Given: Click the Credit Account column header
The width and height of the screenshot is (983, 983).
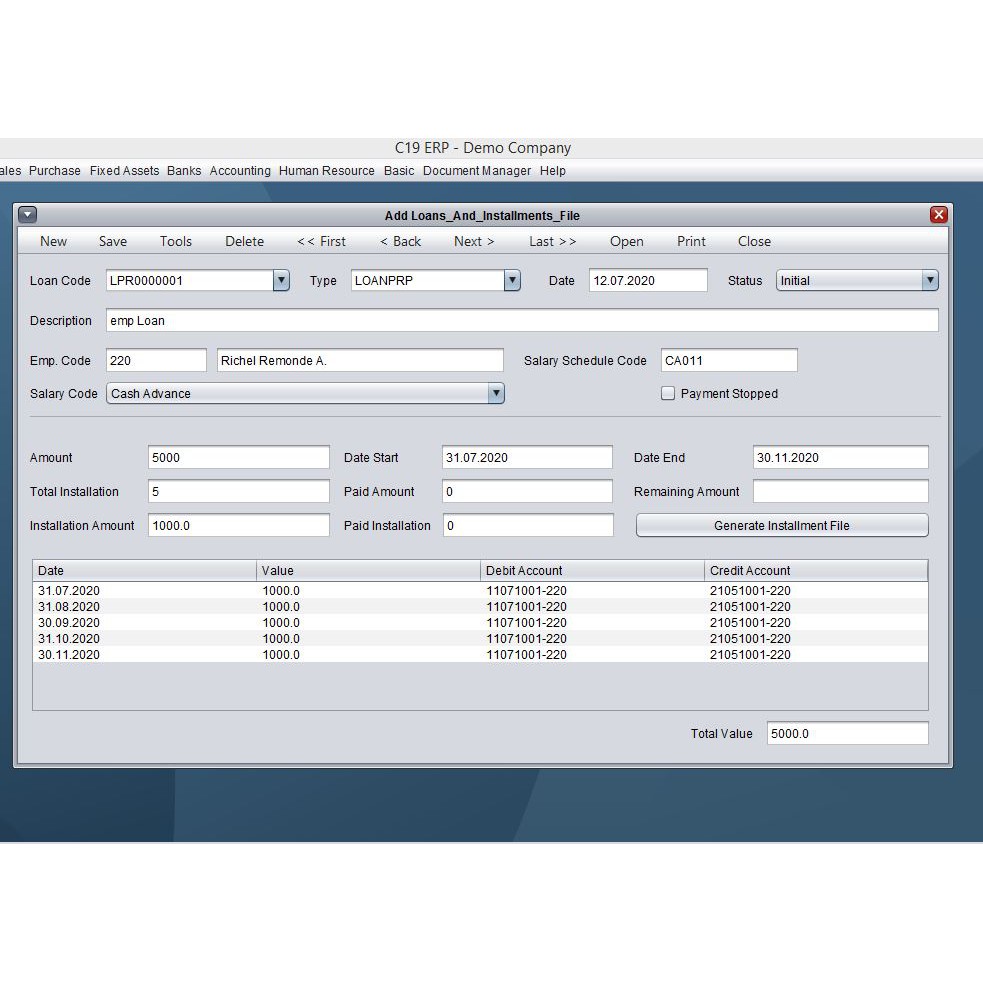Looking at the screenshot, I should pos(816,570).
